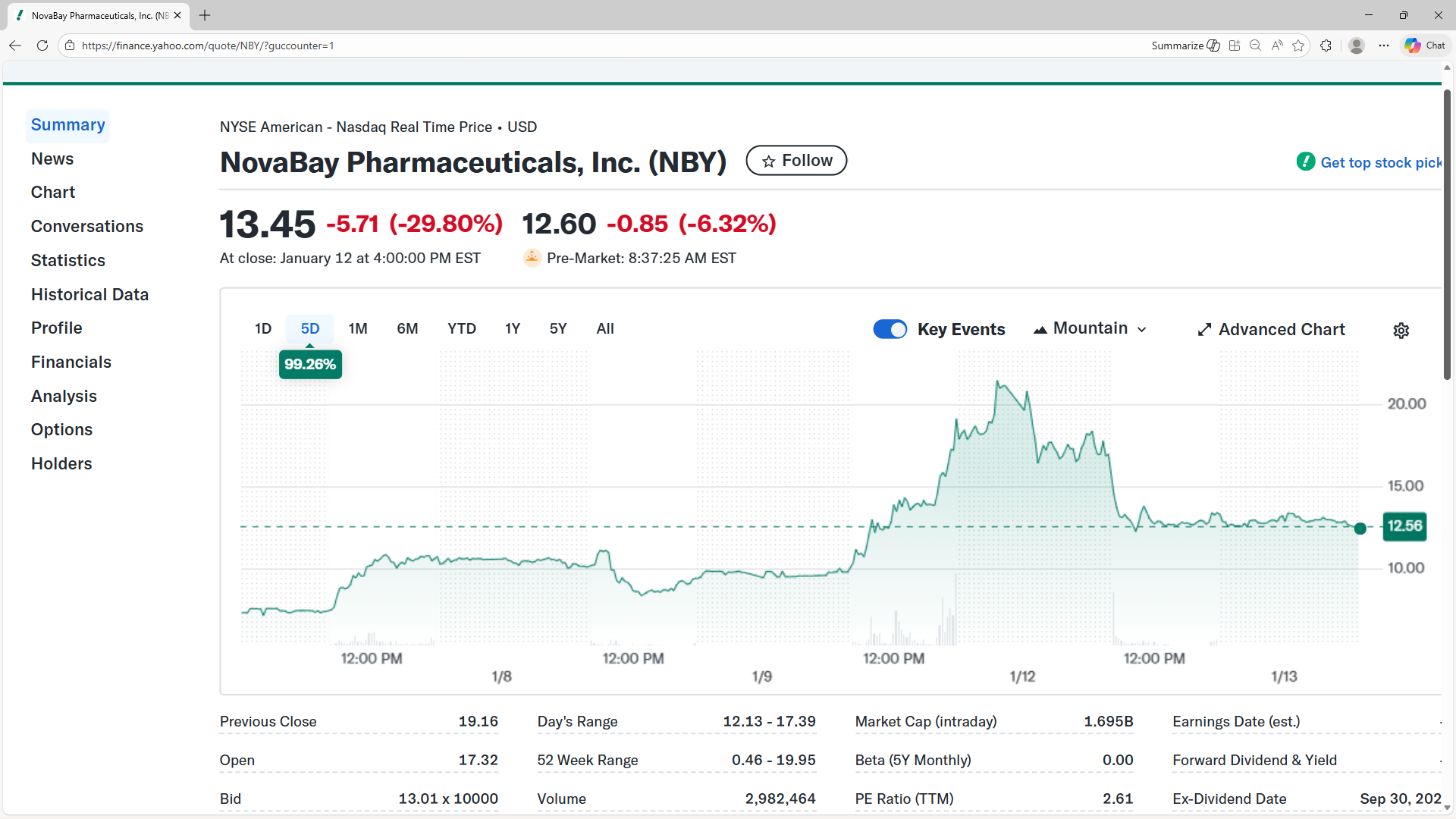The height and width of the screenshot is (819, 1456).
Task: Select the 1Y chart timeframe
Action: pyautogui.click(x=513, y=328)
